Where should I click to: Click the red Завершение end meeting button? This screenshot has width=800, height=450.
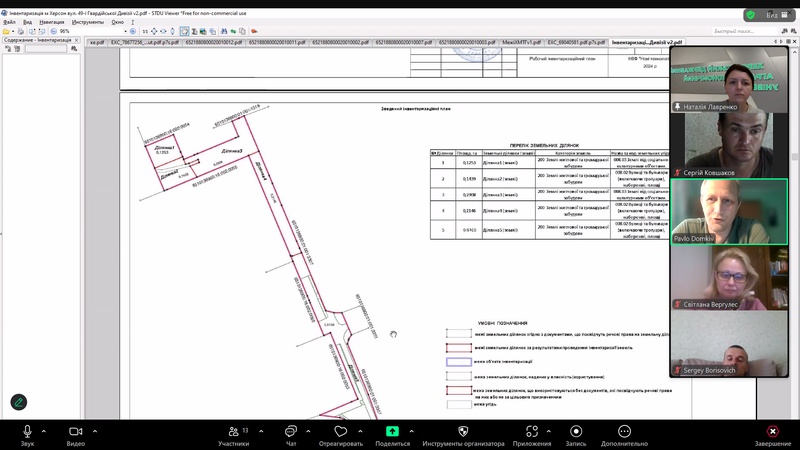tap(772, 430)
